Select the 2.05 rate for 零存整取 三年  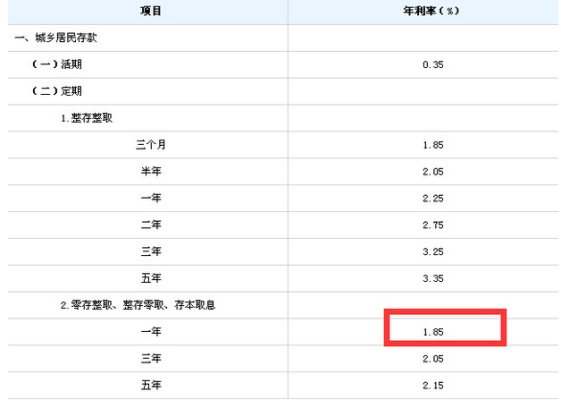point(433,358)
